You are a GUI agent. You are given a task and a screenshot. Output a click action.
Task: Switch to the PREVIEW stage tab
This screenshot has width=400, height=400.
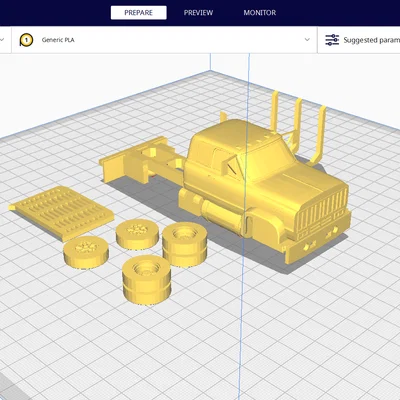(x=198, y=13)
